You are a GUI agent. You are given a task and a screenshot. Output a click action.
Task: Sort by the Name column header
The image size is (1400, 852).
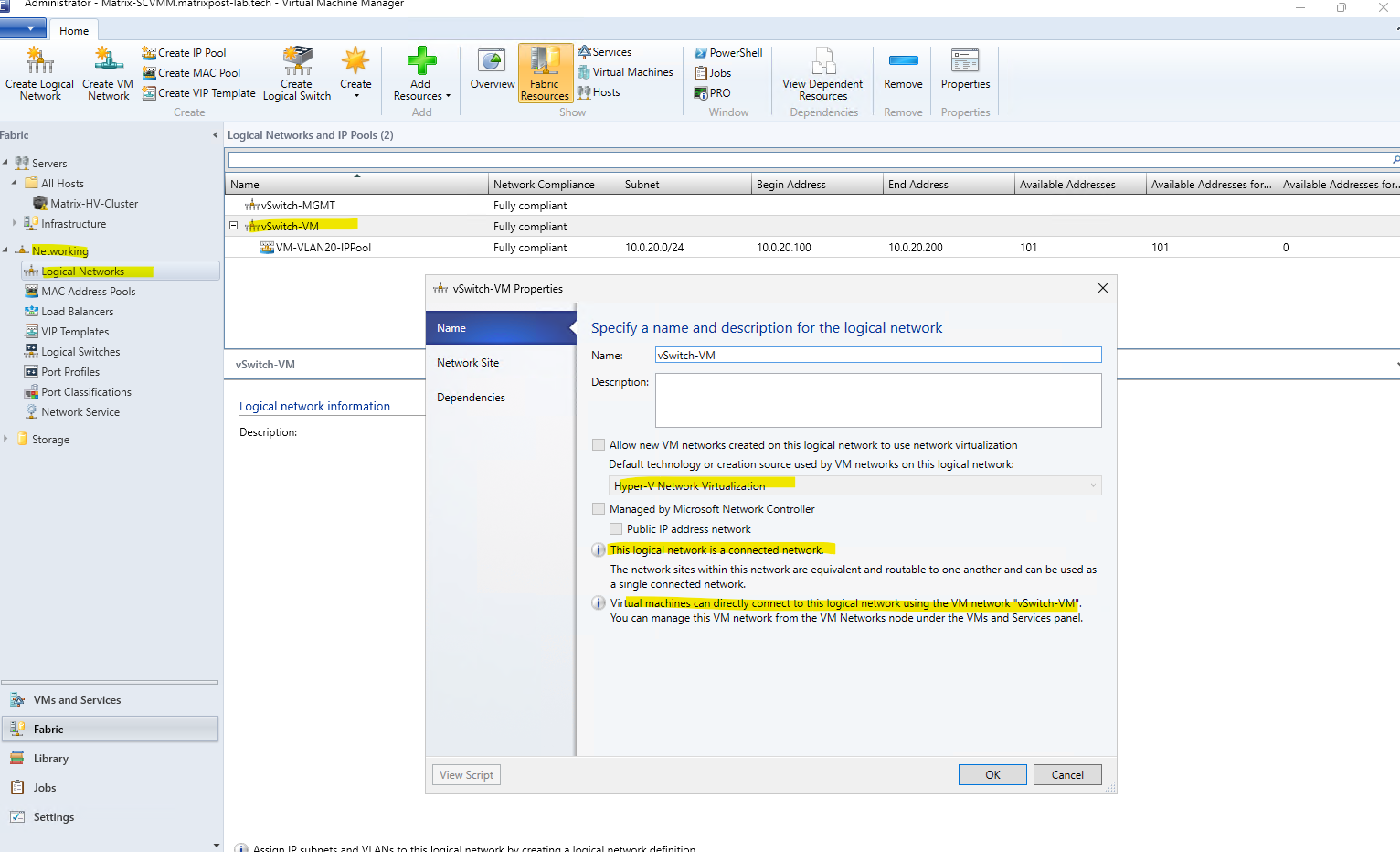pyautogui.click(x=356, y=185)
